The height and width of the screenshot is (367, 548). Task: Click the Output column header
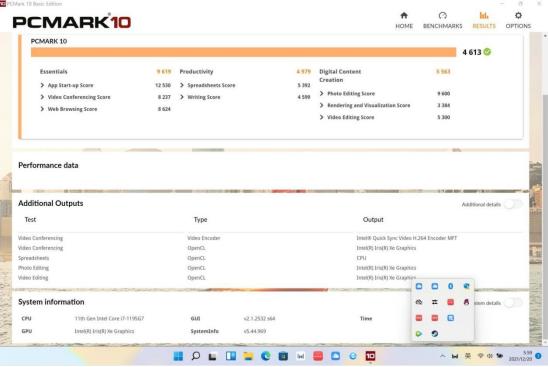point(373,220)
